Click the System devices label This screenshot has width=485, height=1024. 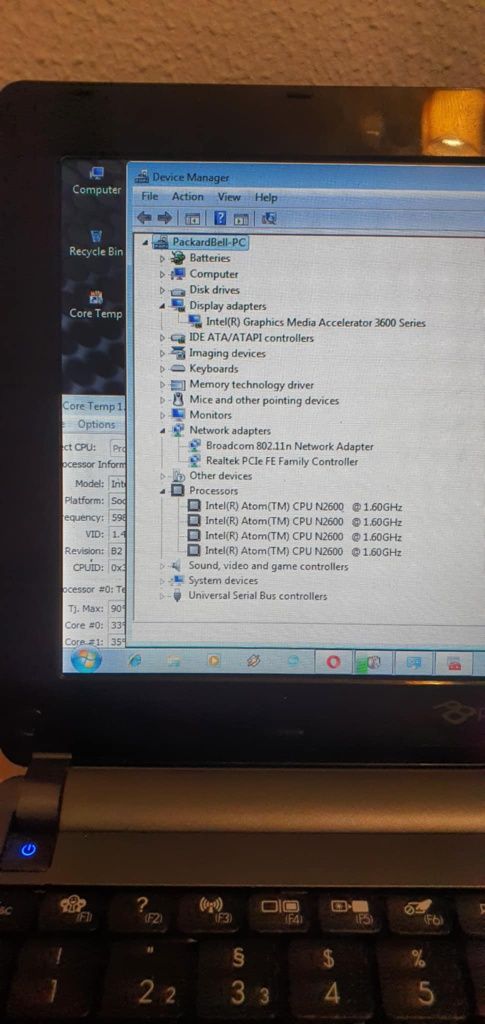[x=223, y=581]
